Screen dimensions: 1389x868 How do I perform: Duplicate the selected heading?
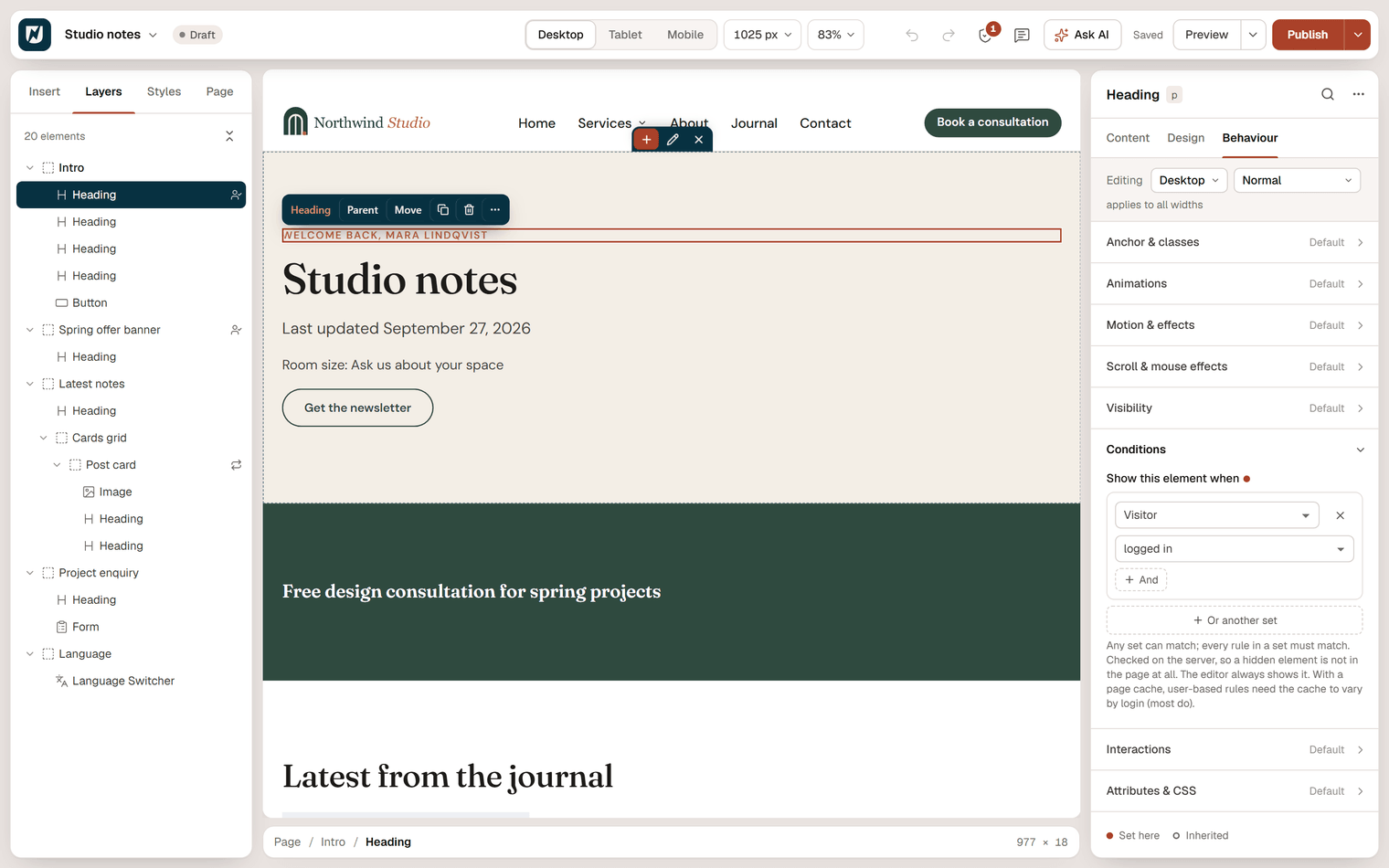coord(443,210)
